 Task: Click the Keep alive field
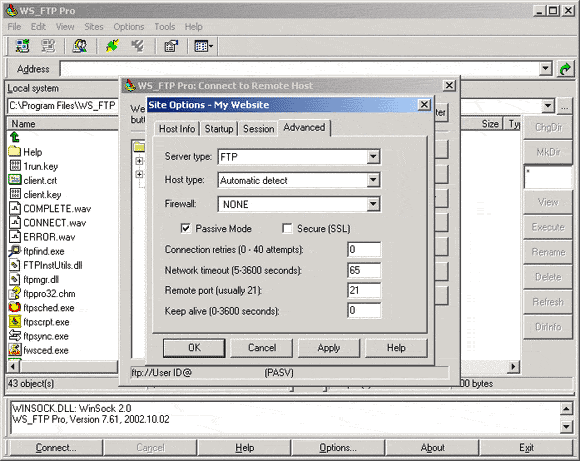(x=364, y=310)
